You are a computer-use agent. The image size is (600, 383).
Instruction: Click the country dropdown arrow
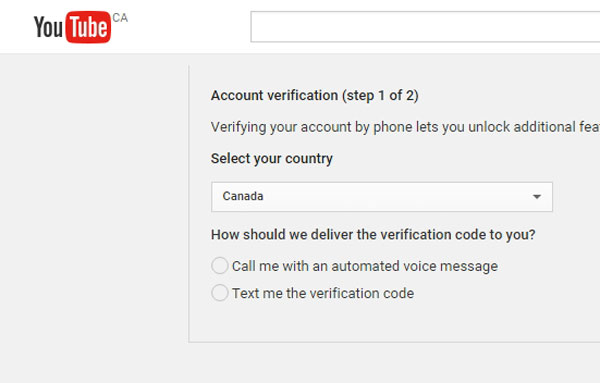[537, 197]
